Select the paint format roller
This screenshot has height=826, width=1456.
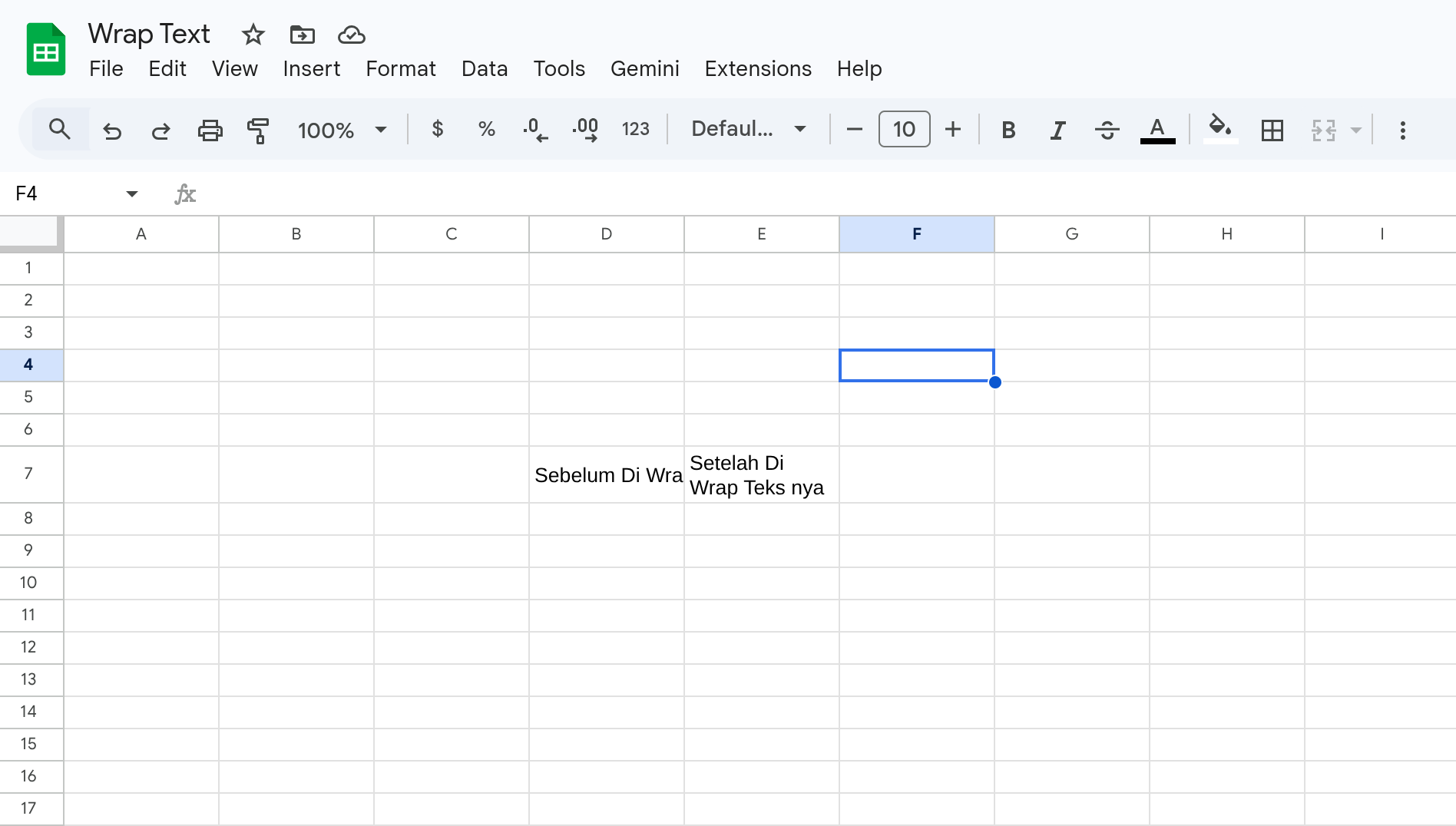(x=258, y=130)
